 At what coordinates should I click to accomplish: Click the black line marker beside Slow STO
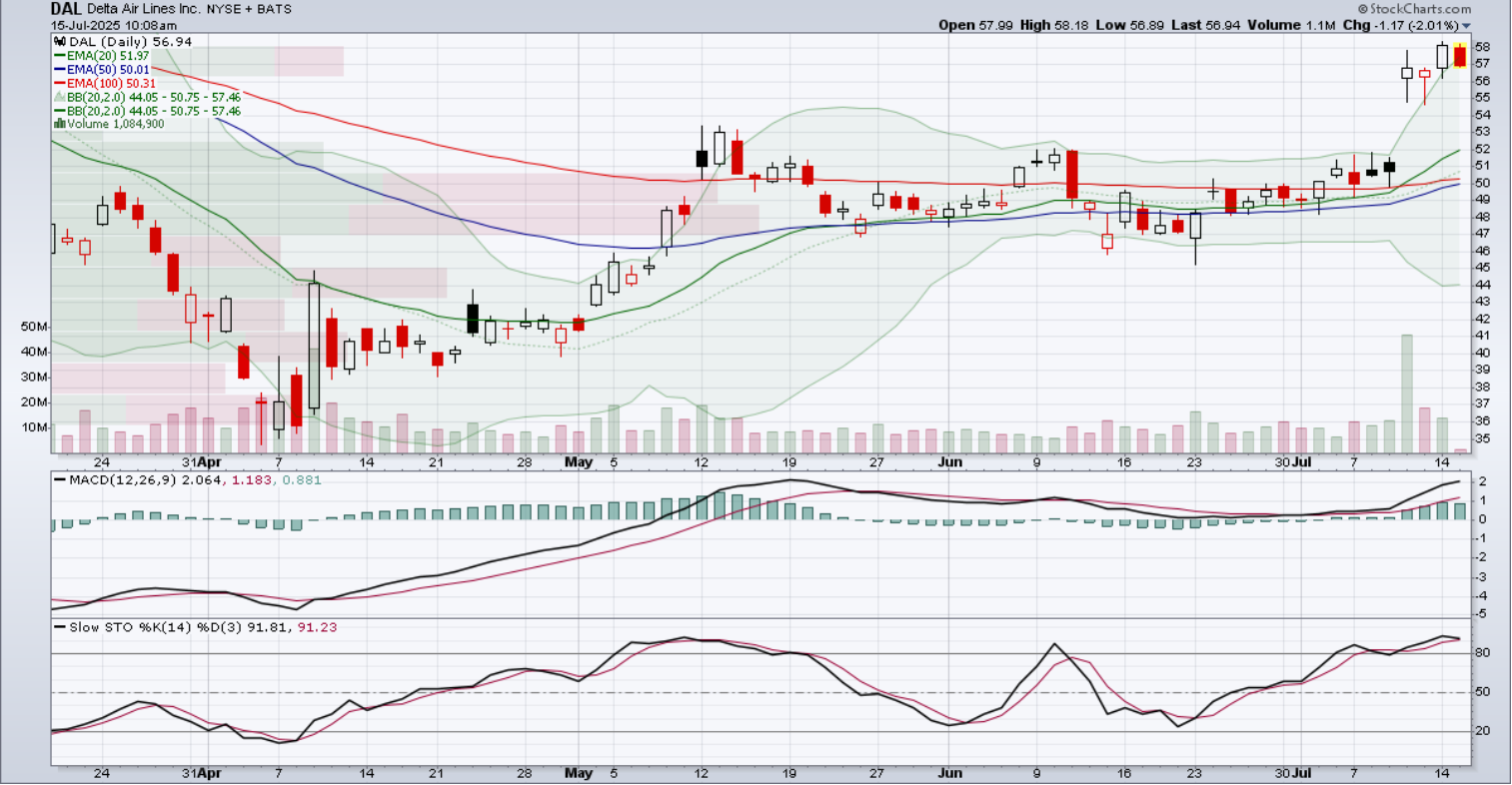(x=60, y=627)
